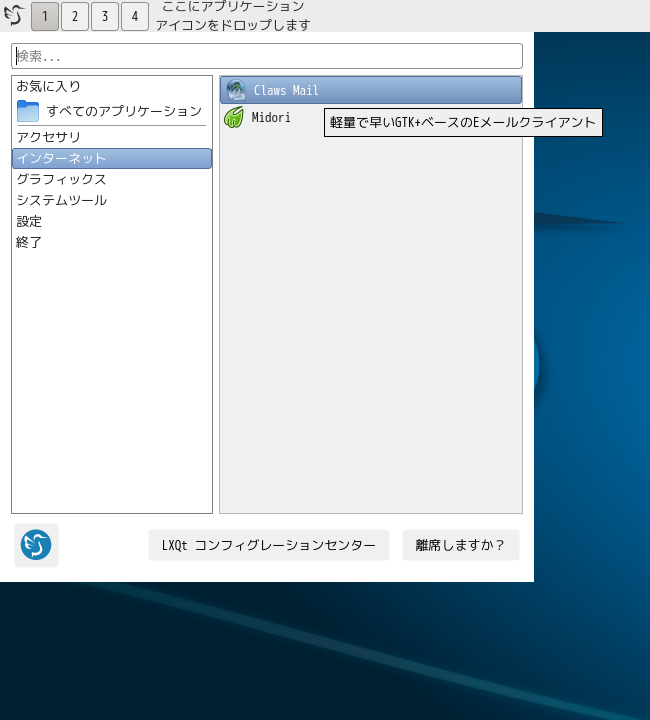Click the quick launch drop area text
The width and height of the screenshot is (650, 720).
(x=233, y=16)
